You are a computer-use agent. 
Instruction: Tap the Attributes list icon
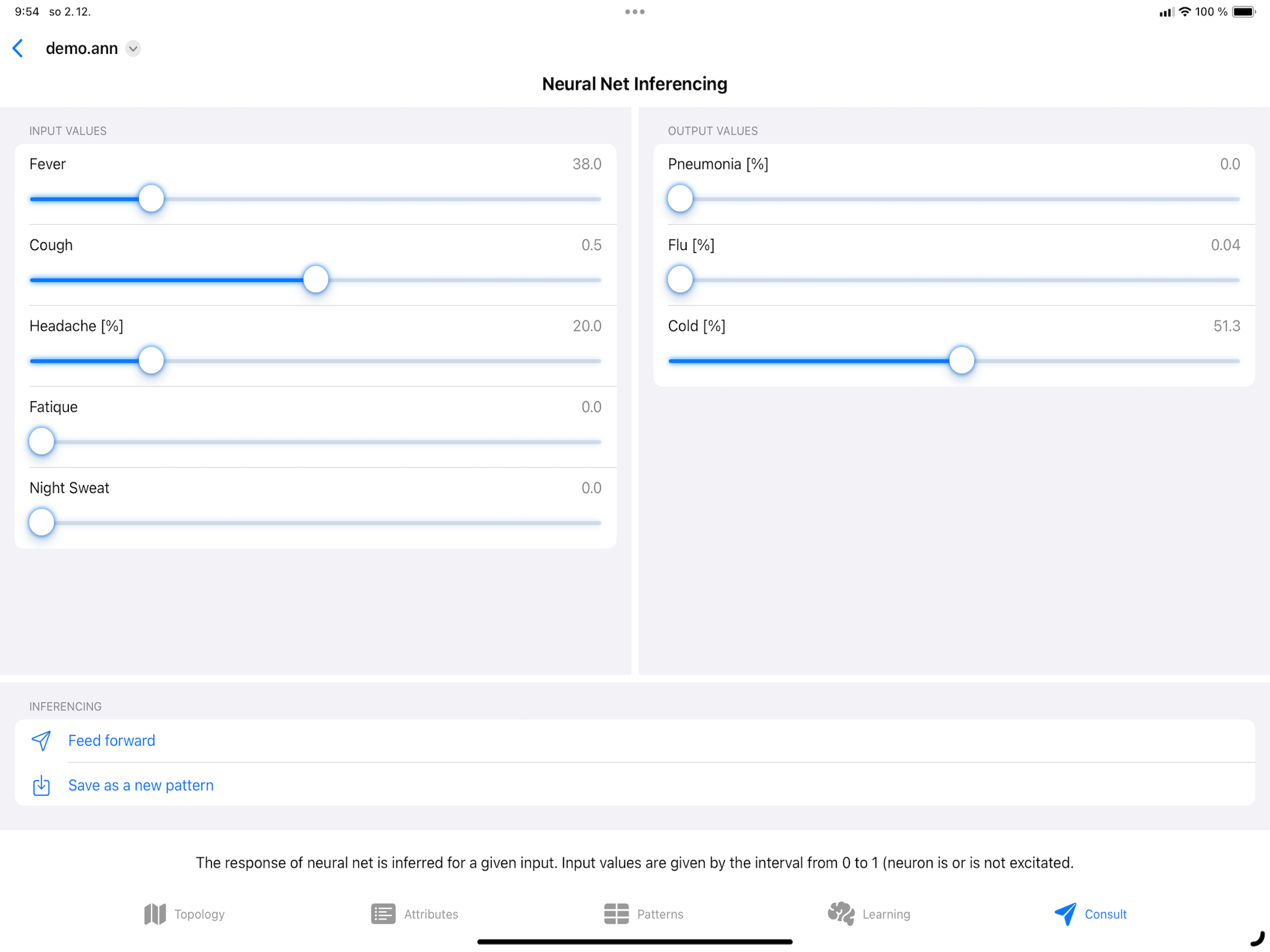pyautogui.click(x=383, y=913)
